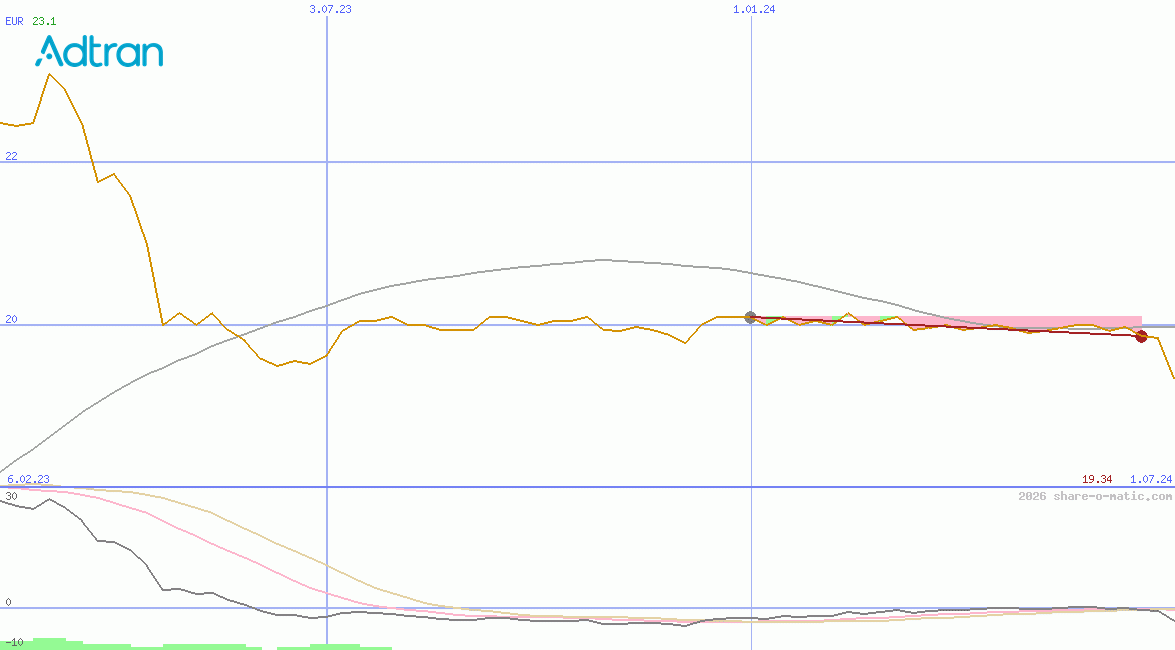Click the green volume bars at bottom left

50,643
